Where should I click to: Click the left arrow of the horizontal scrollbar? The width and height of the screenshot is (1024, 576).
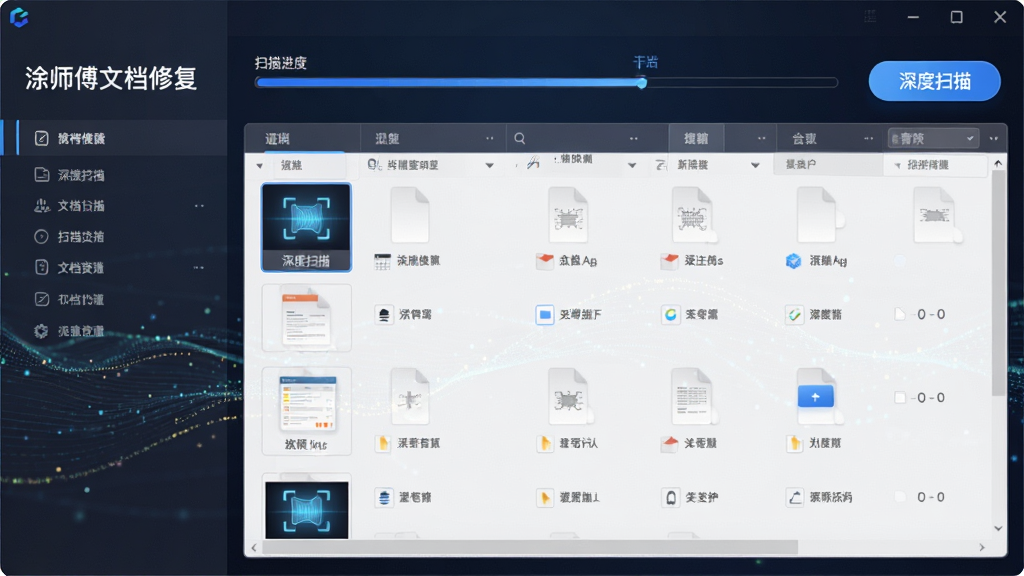tap(254, 547)
